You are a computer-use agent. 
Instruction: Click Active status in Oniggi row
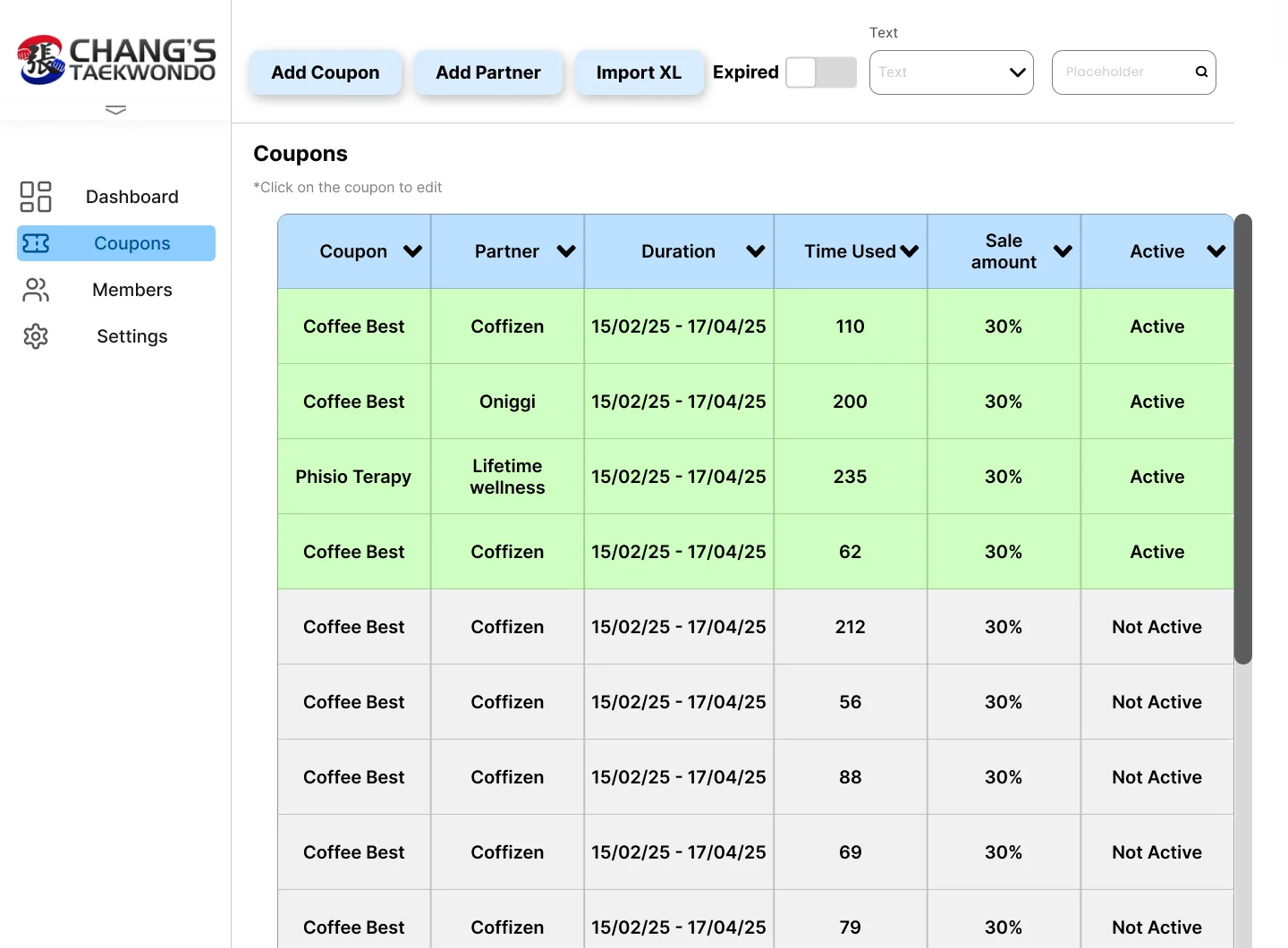coord(1157,402)
